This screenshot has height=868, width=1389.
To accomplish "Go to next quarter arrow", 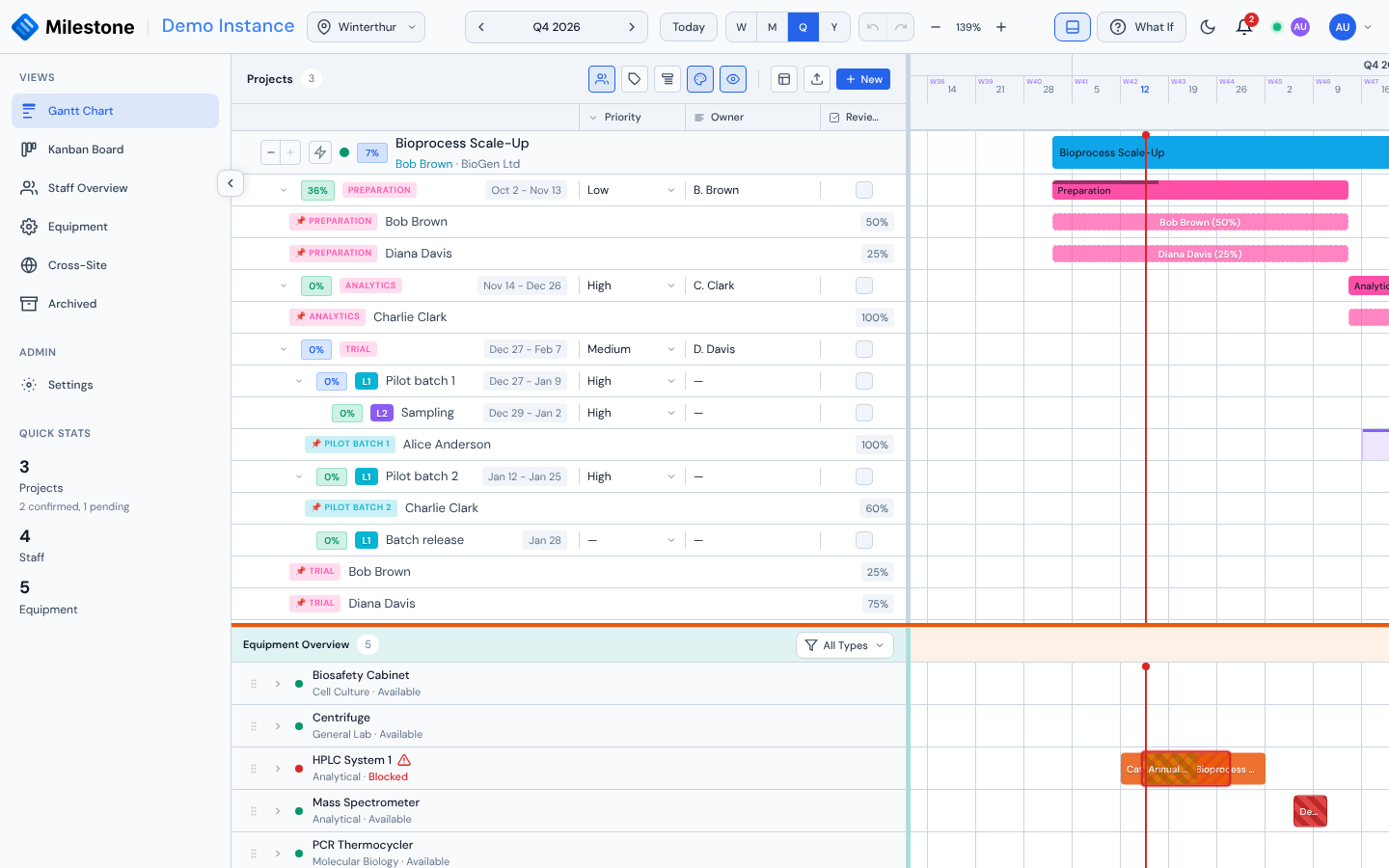I will tap(632, 27).
